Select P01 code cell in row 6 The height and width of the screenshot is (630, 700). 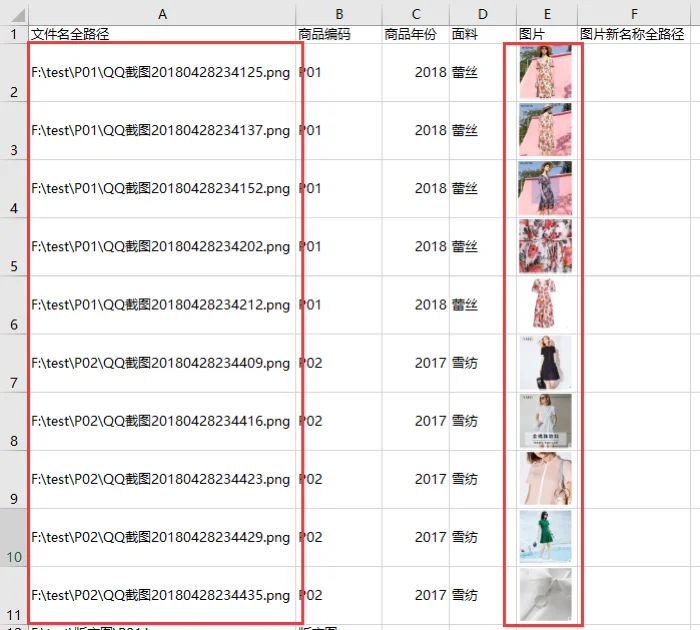(339, 305)
